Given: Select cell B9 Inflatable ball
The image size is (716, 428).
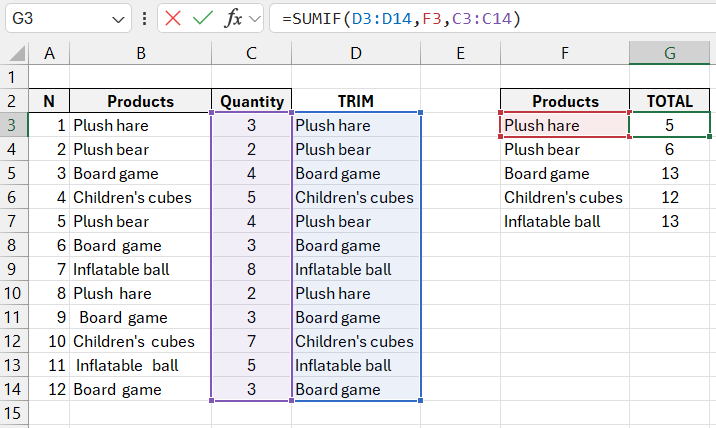Looking at the screenshot, I should point(140,269).
